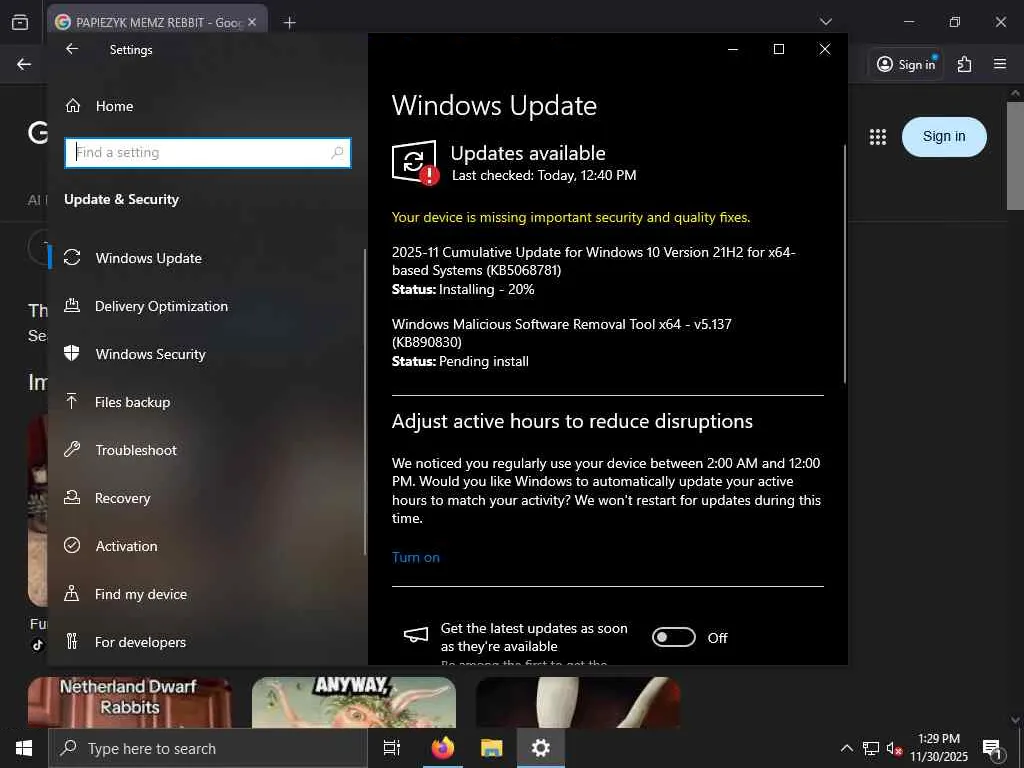Image resolution: width=1024 pixels, height=768 pixels.
Task: Click the Settings content vertical scrollbar
Action: click(844, 264)
